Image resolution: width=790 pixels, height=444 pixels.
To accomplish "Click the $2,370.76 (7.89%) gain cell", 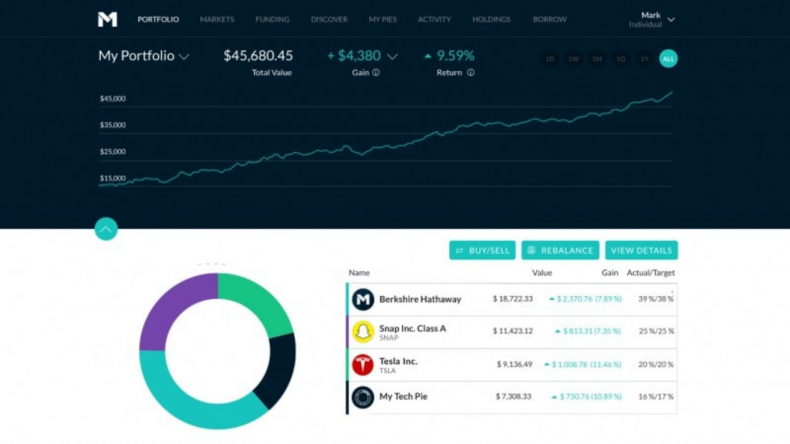I will point(585,299).
